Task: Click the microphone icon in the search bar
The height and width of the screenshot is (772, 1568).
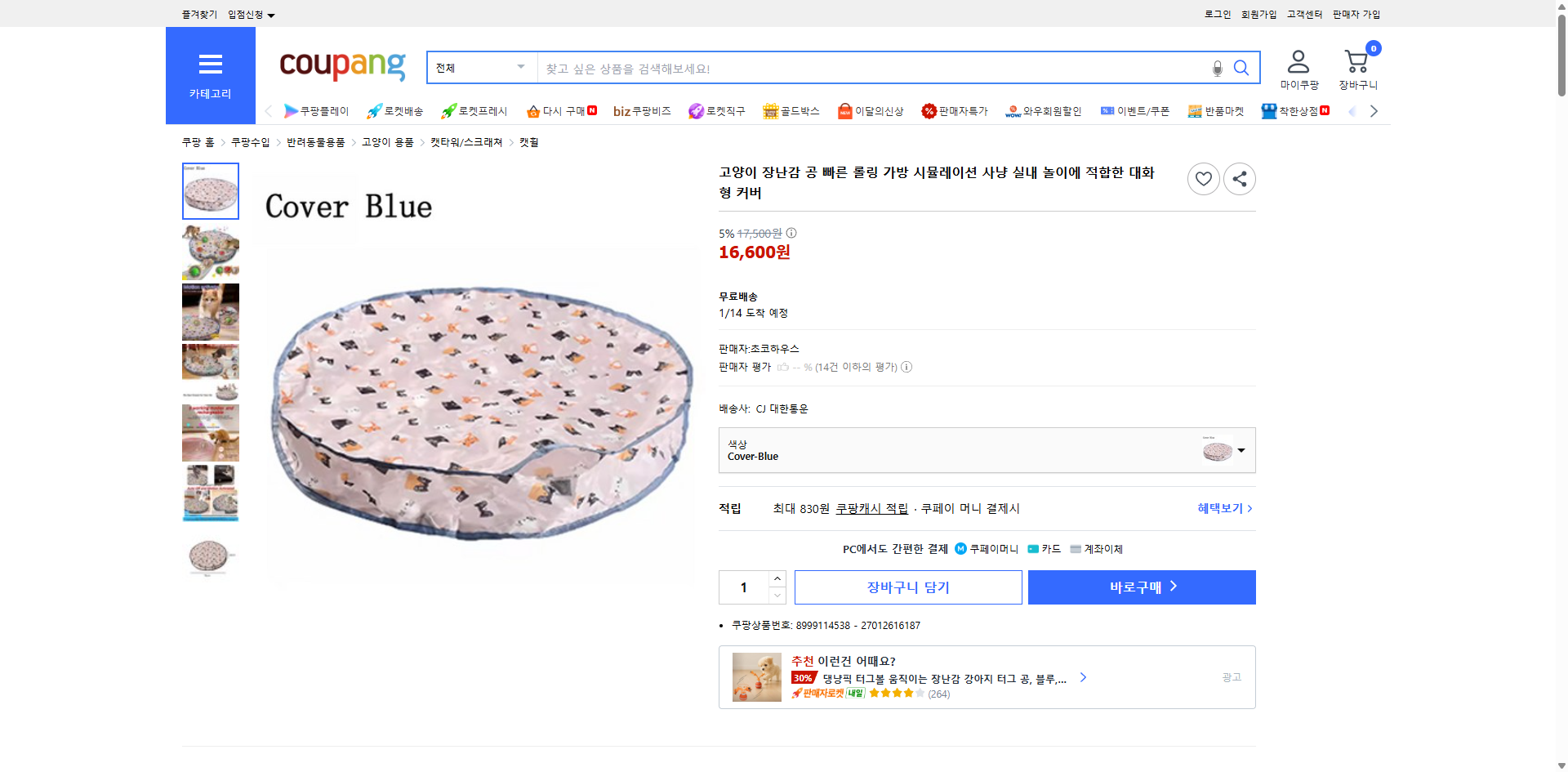Action: click(1217, 69)
